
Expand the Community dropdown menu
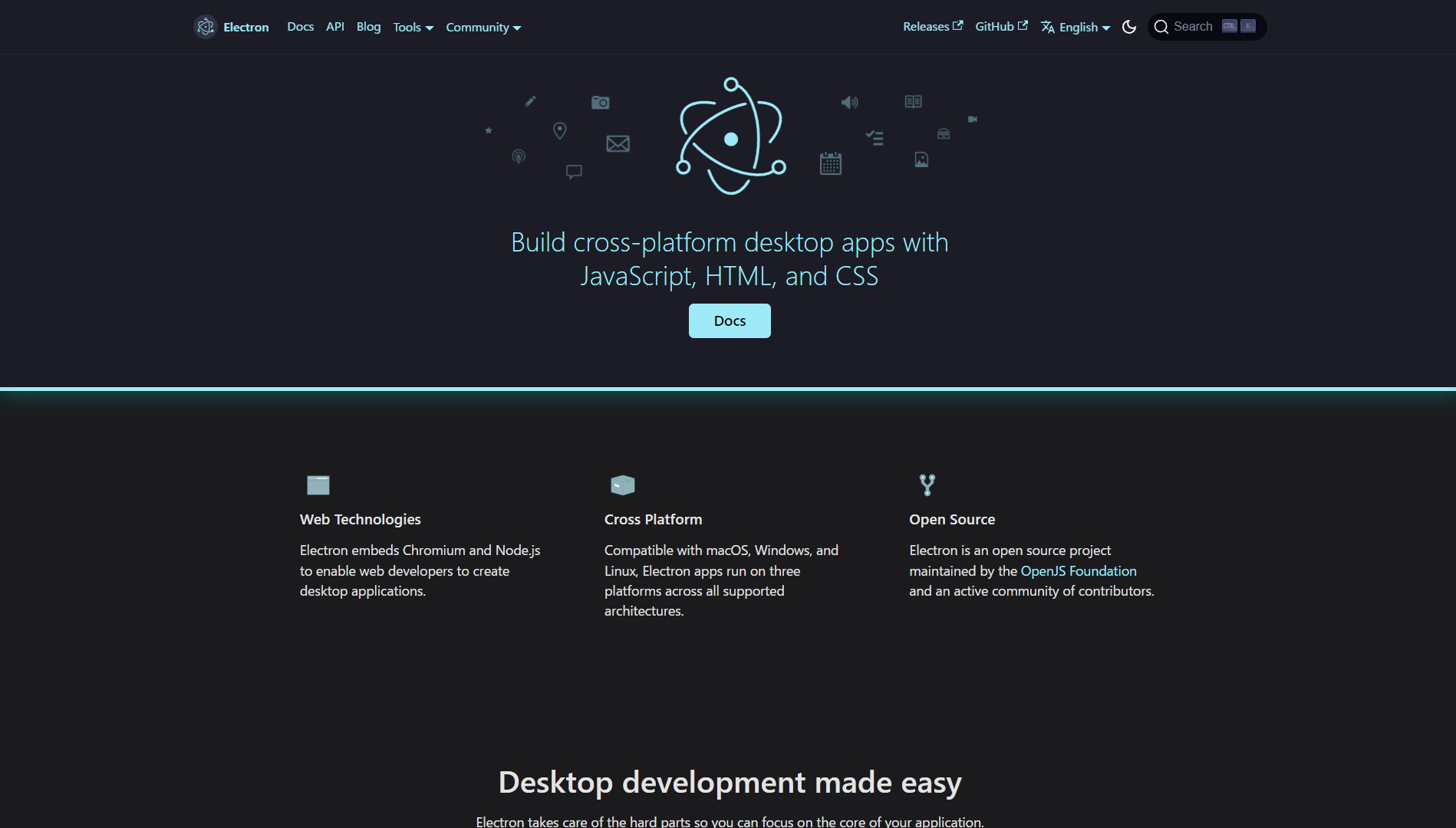click(x=483, y=28)
